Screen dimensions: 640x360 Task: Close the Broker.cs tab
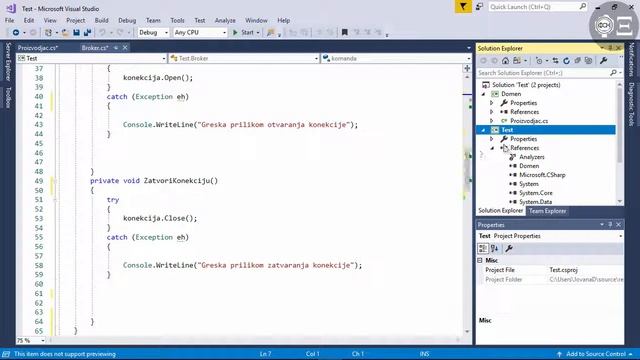point(125,48)
